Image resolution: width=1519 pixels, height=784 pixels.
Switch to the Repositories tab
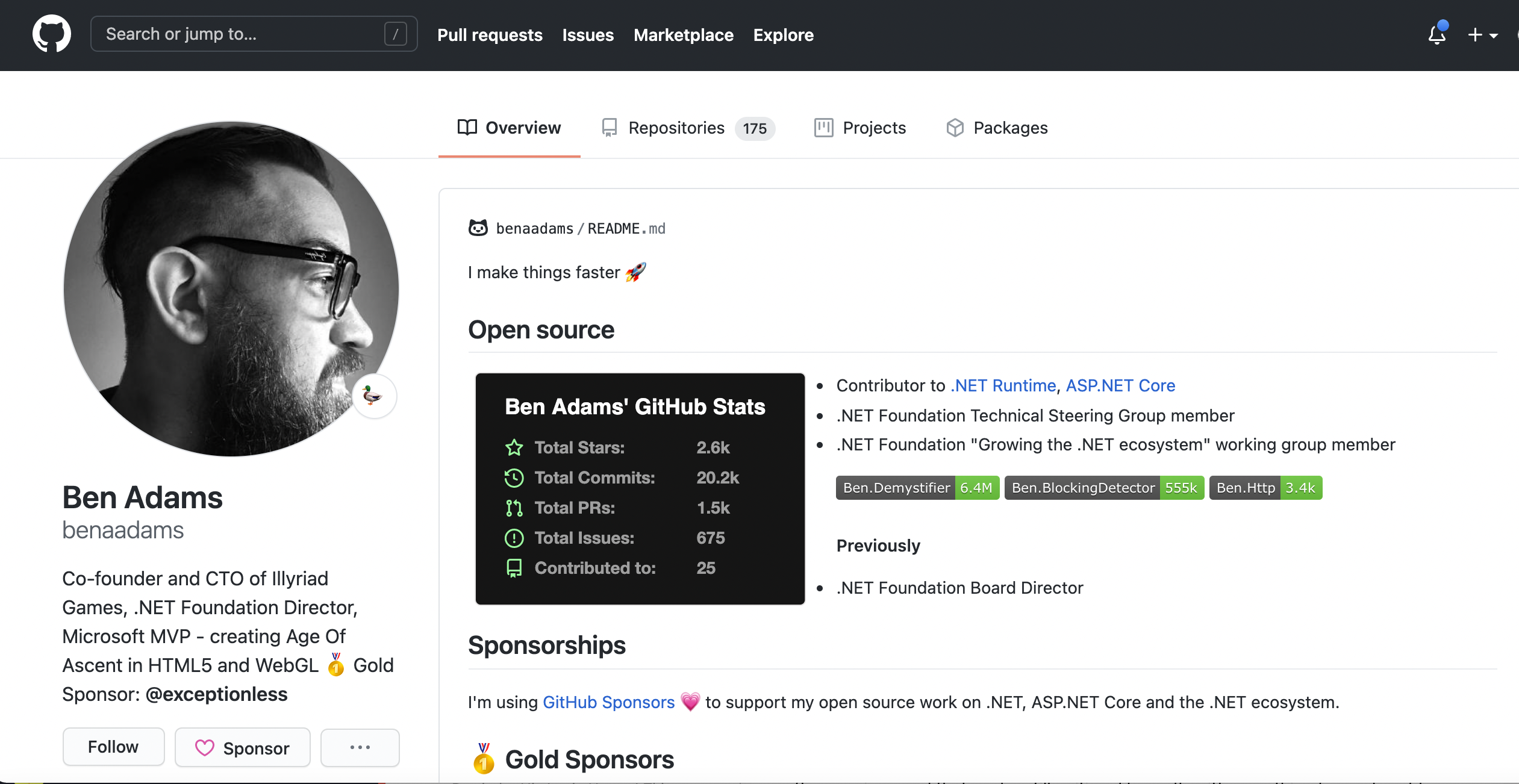point(676,128)
